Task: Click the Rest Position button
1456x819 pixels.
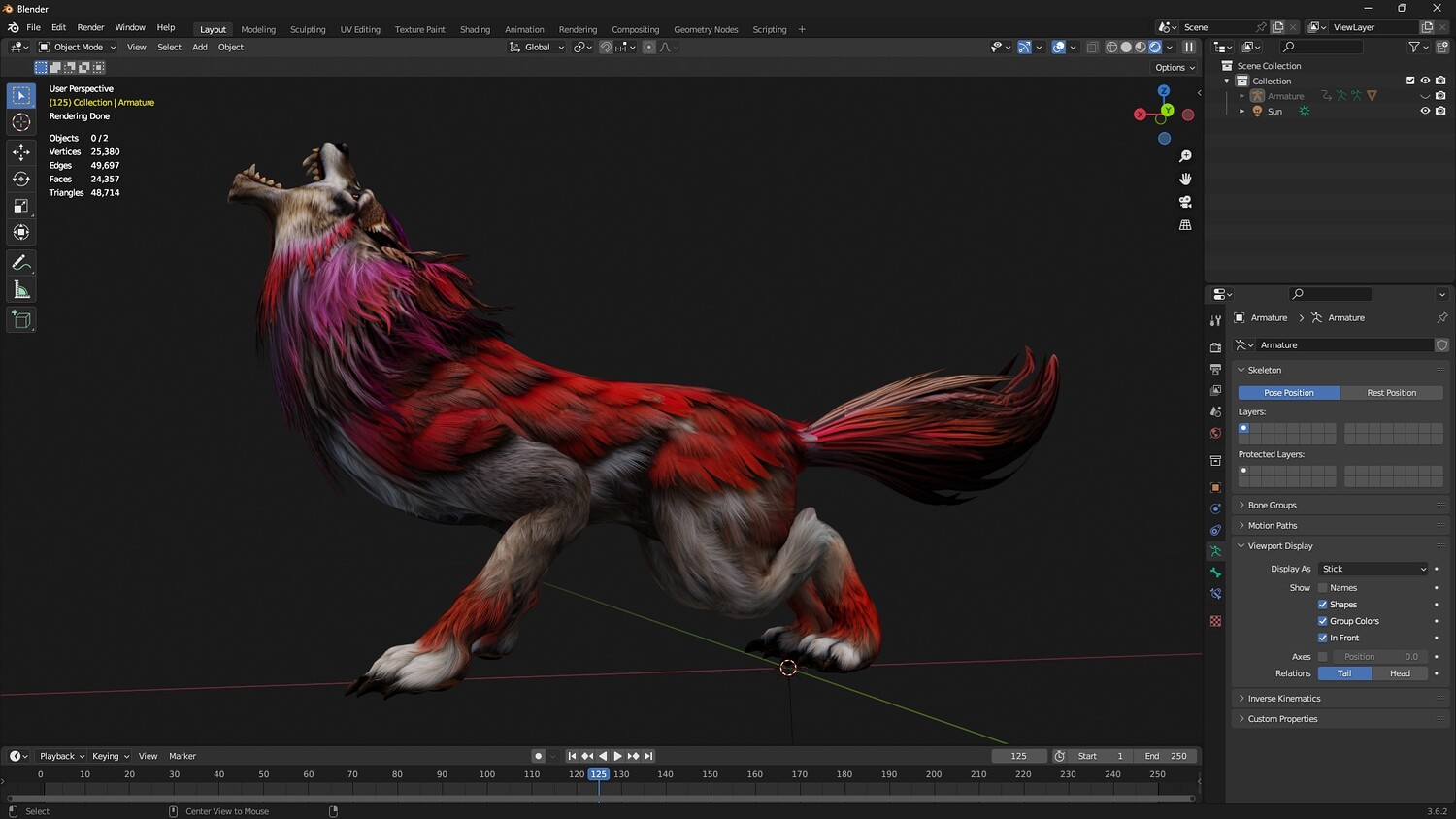Action: [1391, 393]
